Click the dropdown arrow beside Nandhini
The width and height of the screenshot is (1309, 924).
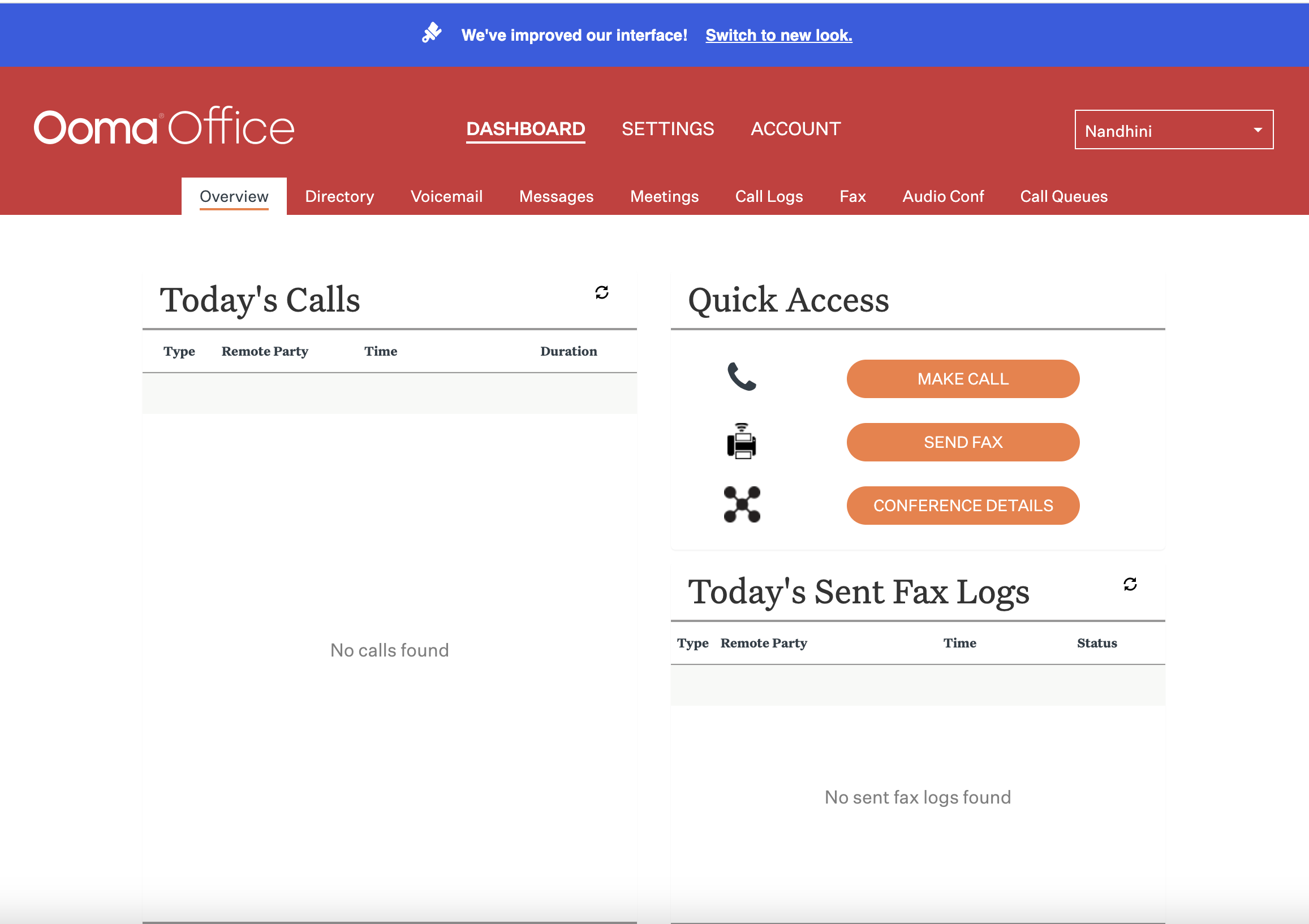point(1257,130)
